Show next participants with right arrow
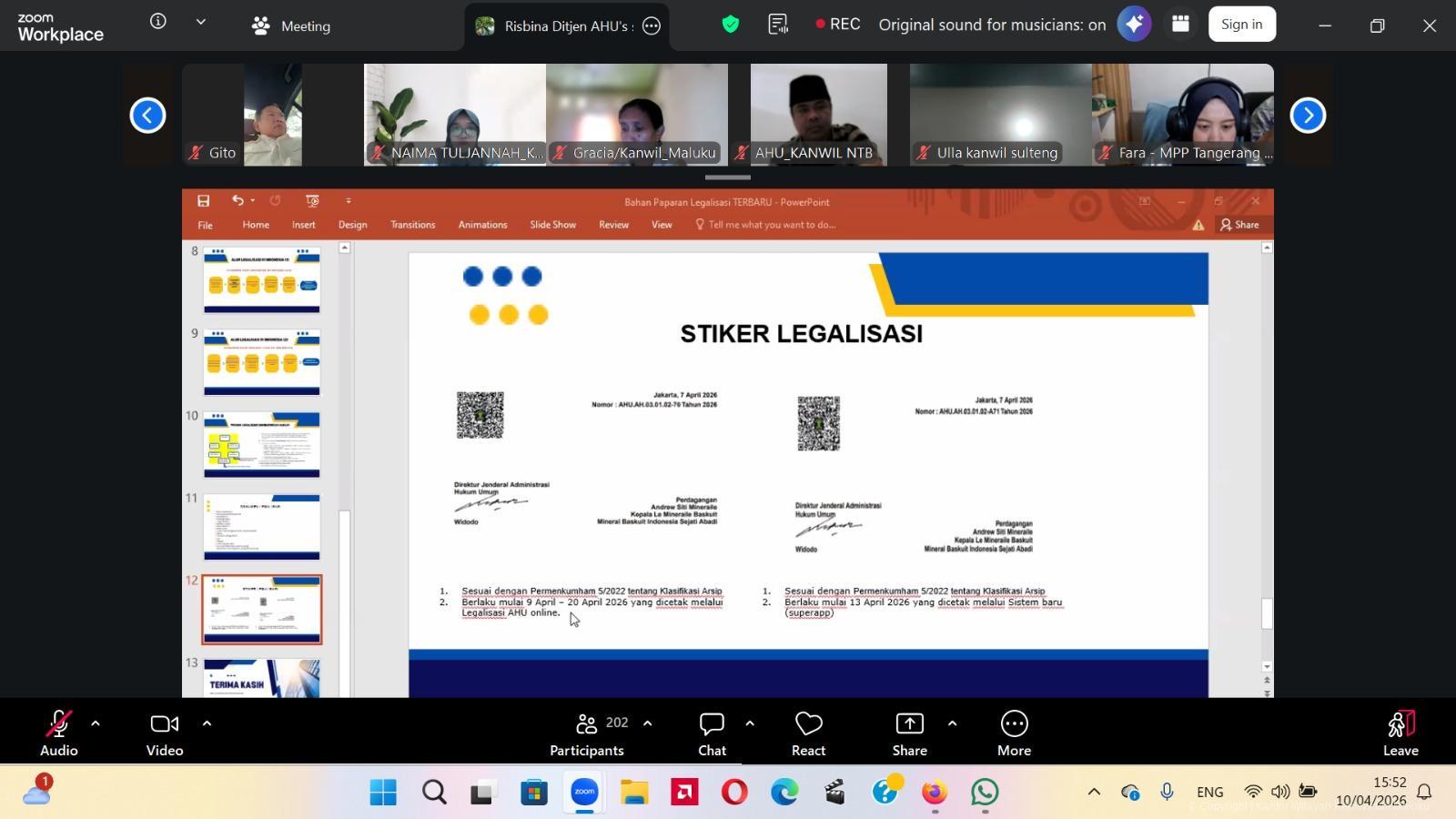Viewport: 1456px width, 819px height. click(x=1308, y=116)
